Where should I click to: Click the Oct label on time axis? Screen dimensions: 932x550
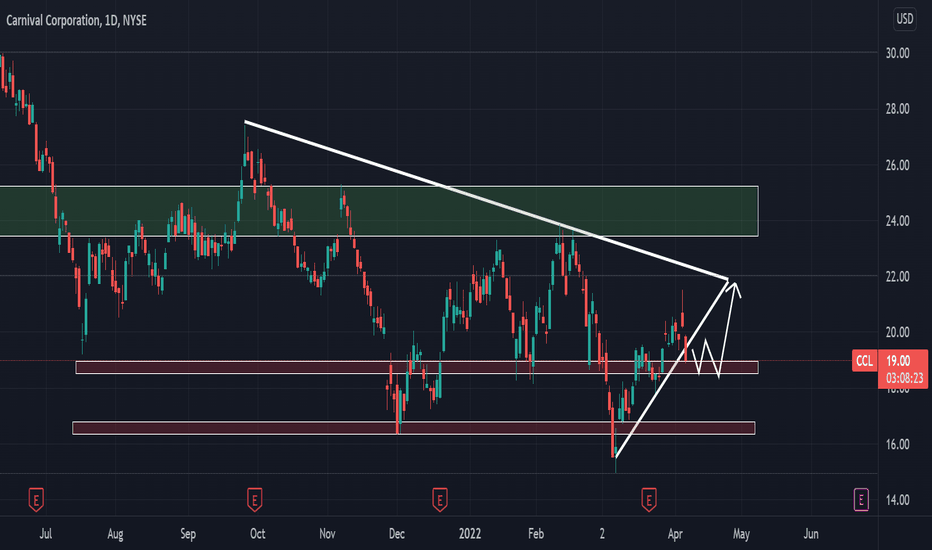point(257,533)
